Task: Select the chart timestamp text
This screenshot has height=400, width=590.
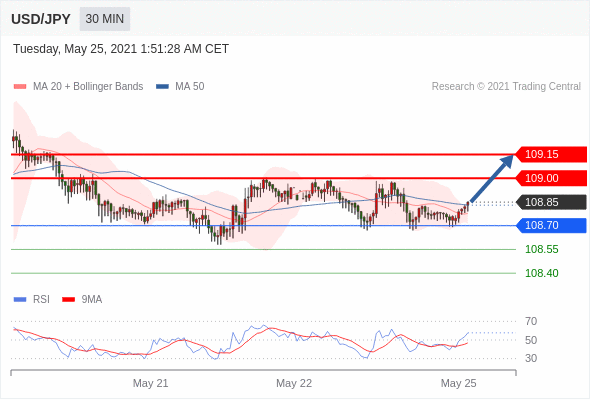Action: click(121, 49)
